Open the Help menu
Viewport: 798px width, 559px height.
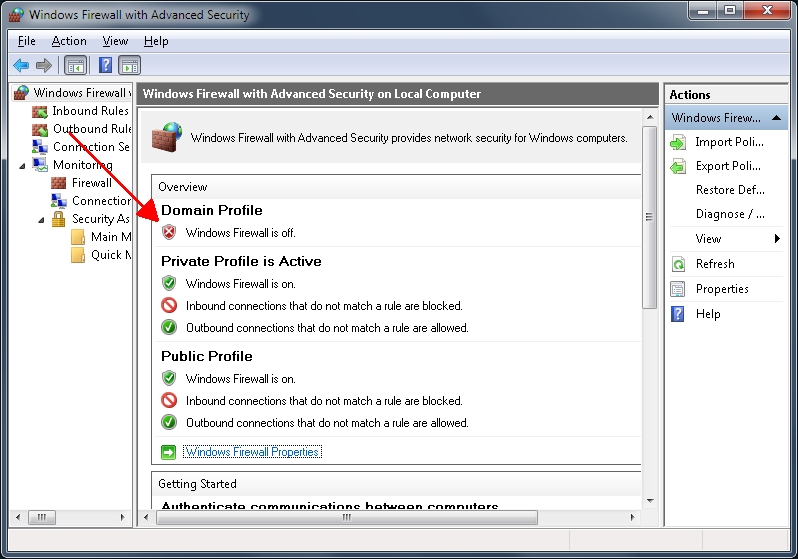tap(156, 41)
